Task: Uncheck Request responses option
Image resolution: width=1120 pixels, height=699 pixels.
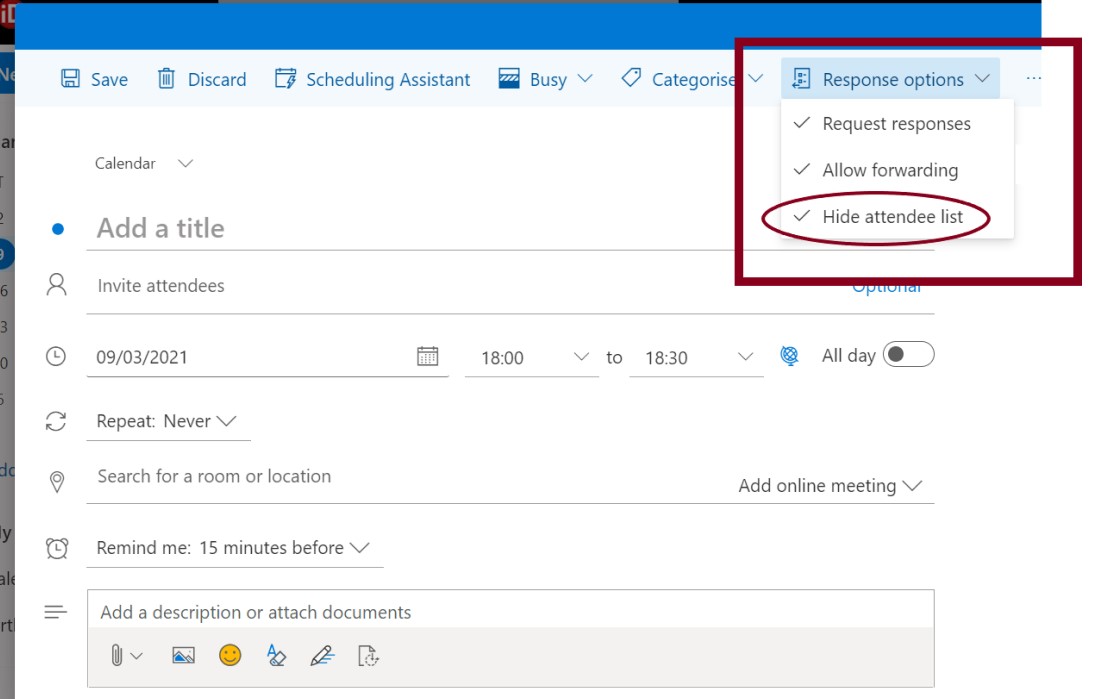Action: point(895,124)
